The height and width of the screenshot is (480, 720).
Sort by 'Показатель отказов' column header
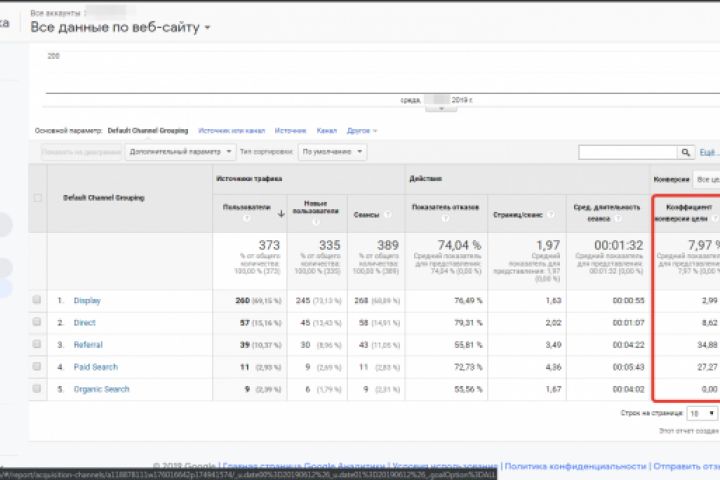pyautogui.click(x=445, y=207)
